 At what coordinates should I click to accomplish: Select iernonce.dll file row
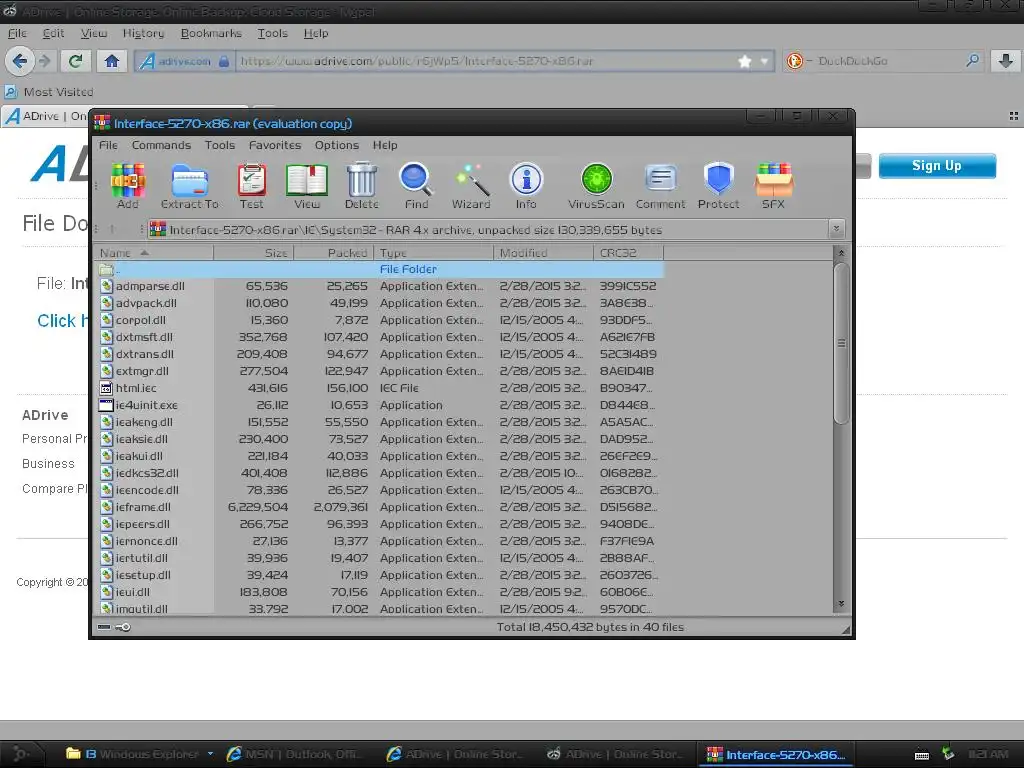(379, 541)
